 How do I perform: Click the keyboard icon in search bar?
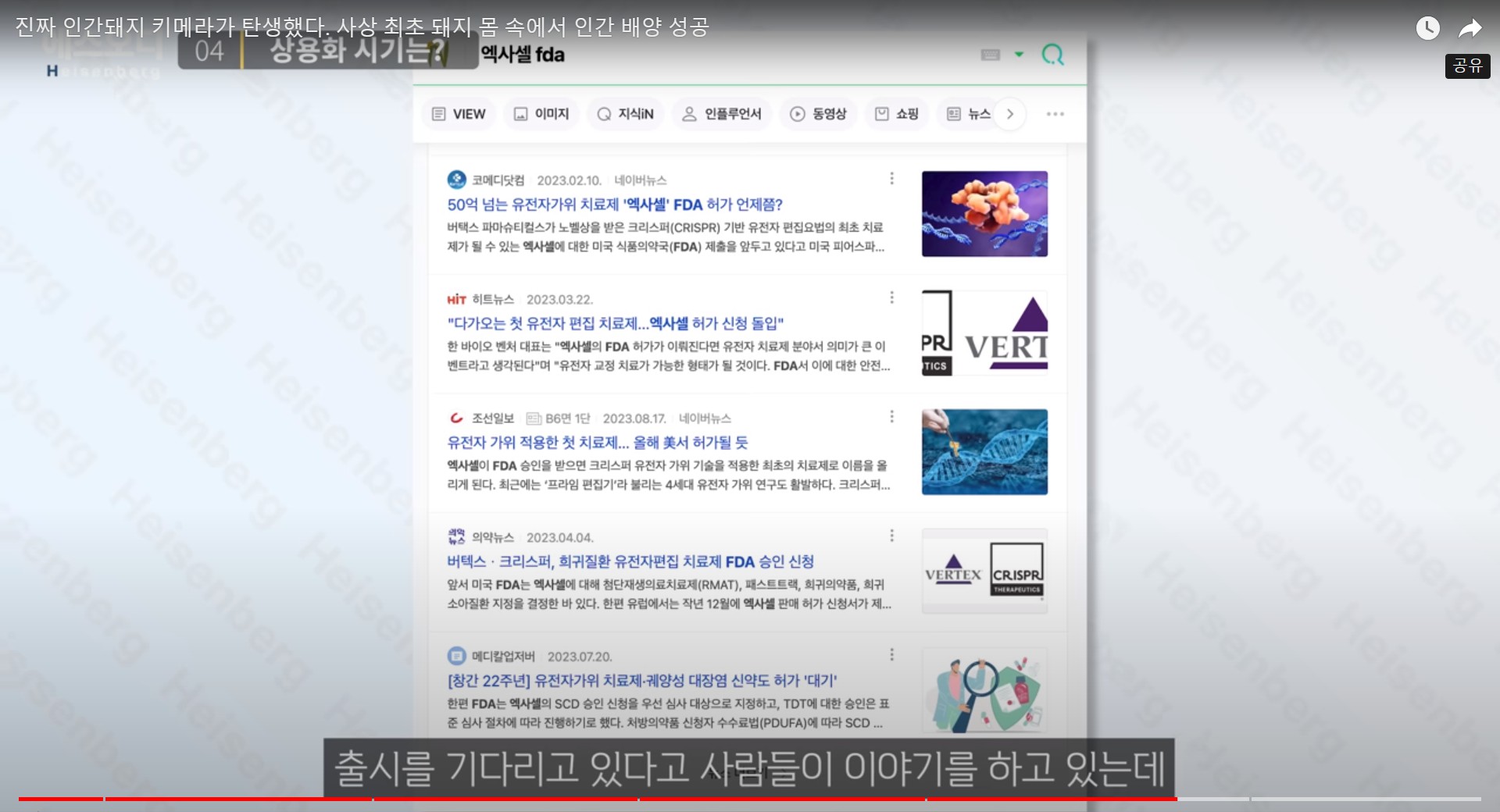click(991, 55)
